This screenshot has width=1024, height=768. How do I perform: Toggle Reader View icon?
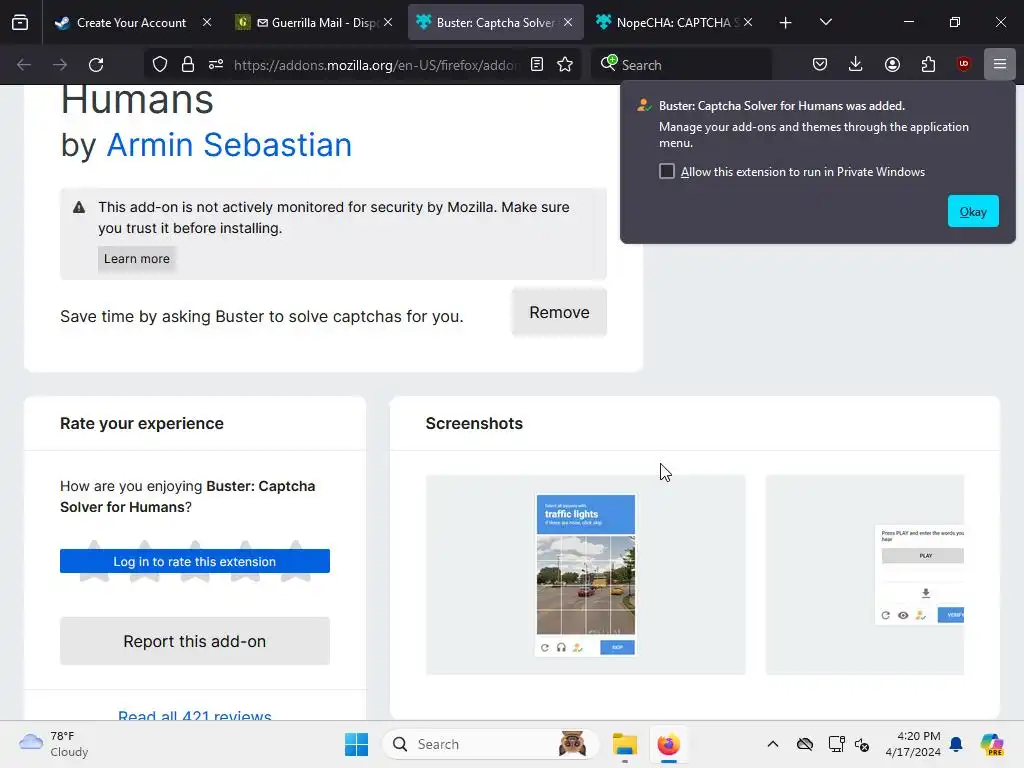pos(537,65)
